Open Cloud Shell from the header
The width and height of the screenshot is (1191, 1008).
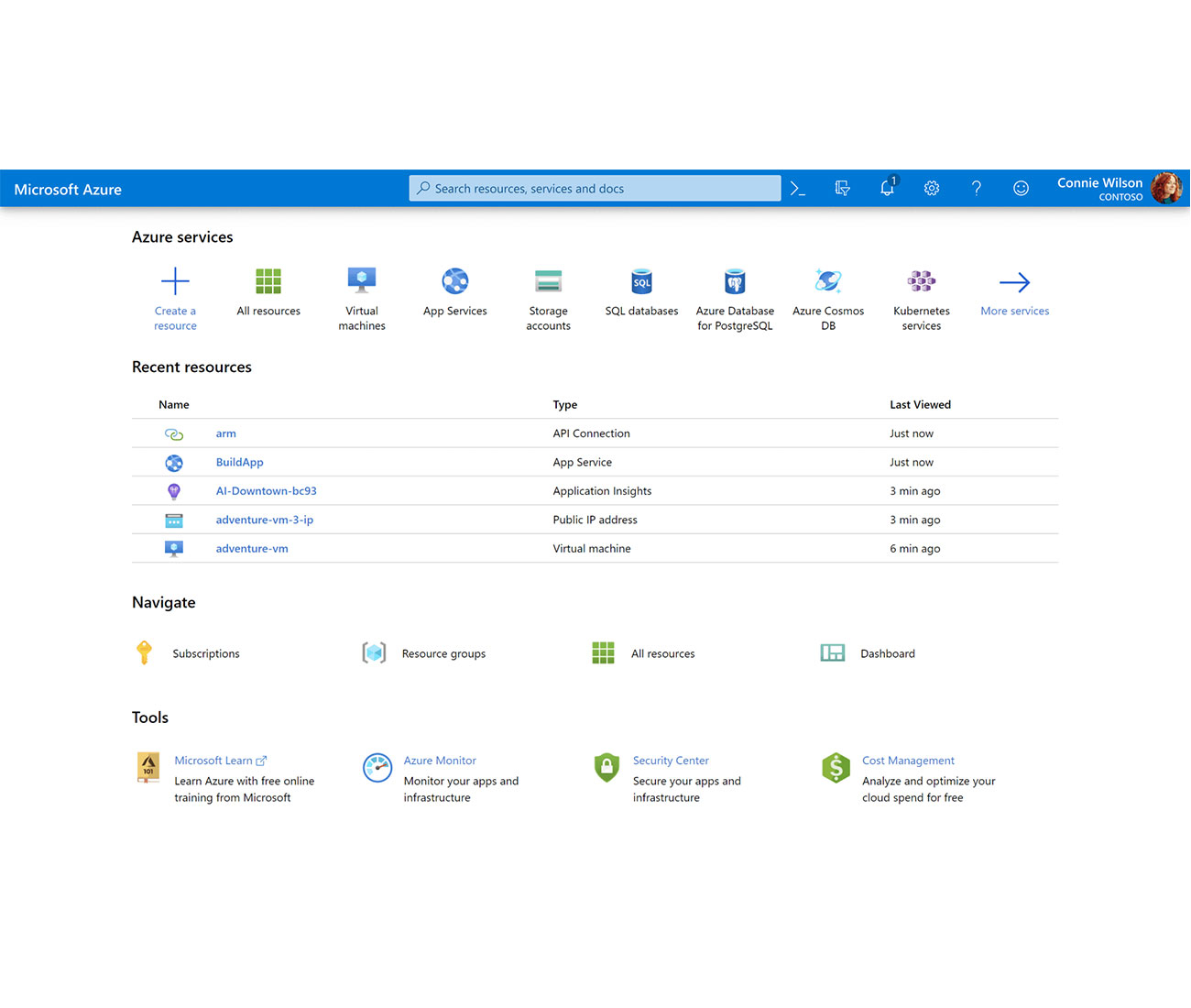[x=798, y=189]
